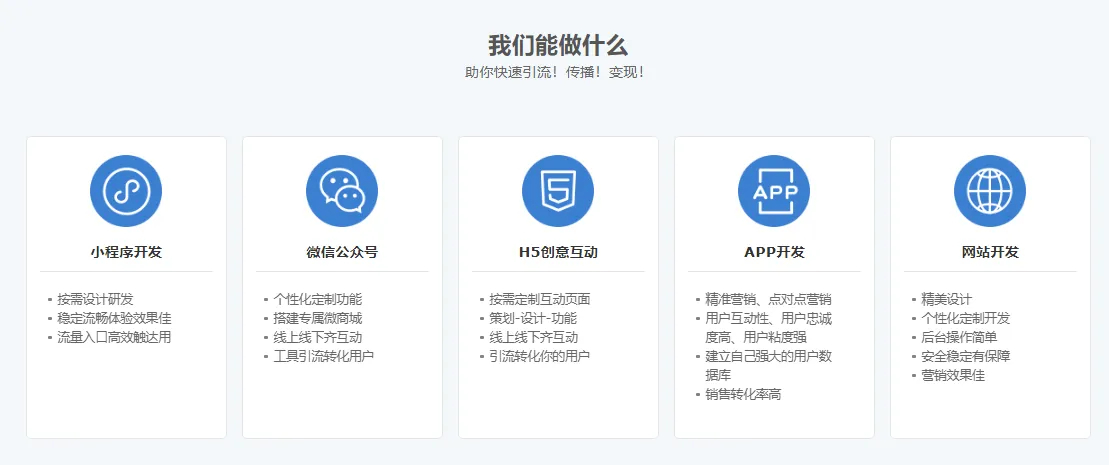This screenshot has width=1109, height=465.
Task: Click 流量入口高效触达用 list item
Action: point(114,337)
